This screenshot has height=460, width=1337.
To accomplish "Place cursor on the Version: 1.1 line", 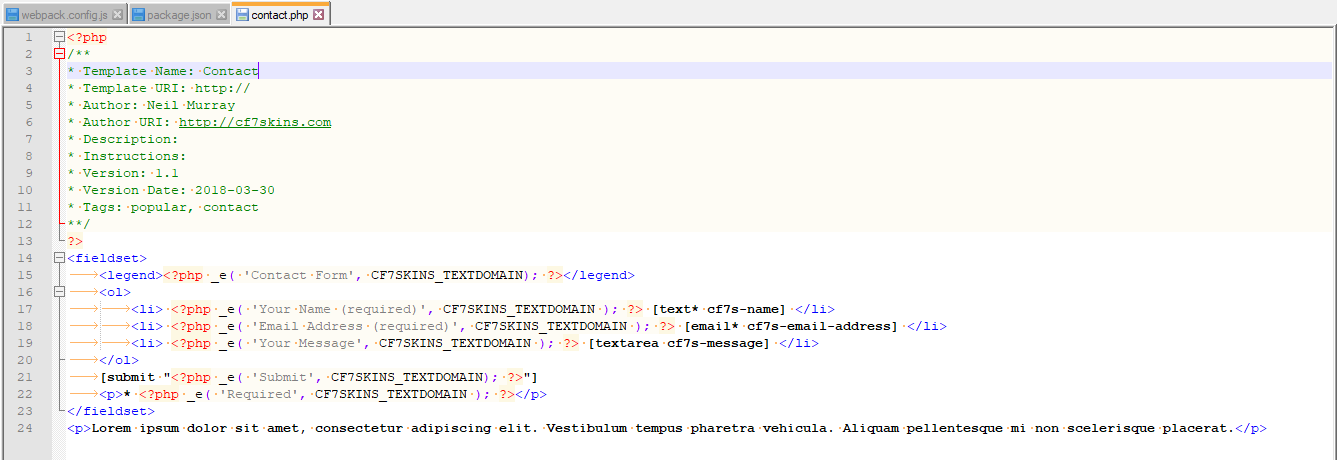I will click(x=123, y=173).
